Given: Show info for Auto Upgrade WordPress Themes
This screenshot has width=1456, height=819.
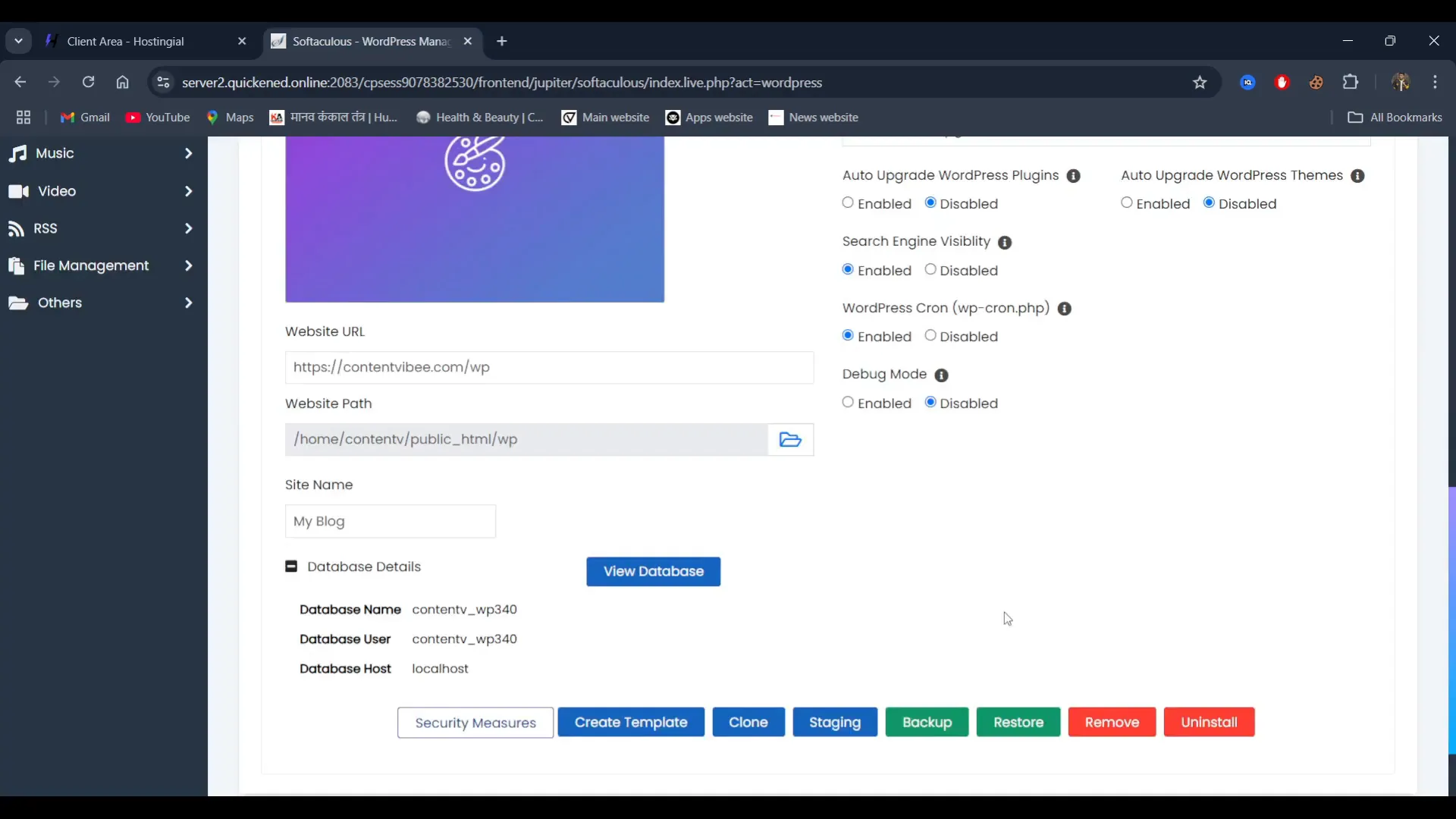Looking at the screenshot, I should [x=1357, y=176].
